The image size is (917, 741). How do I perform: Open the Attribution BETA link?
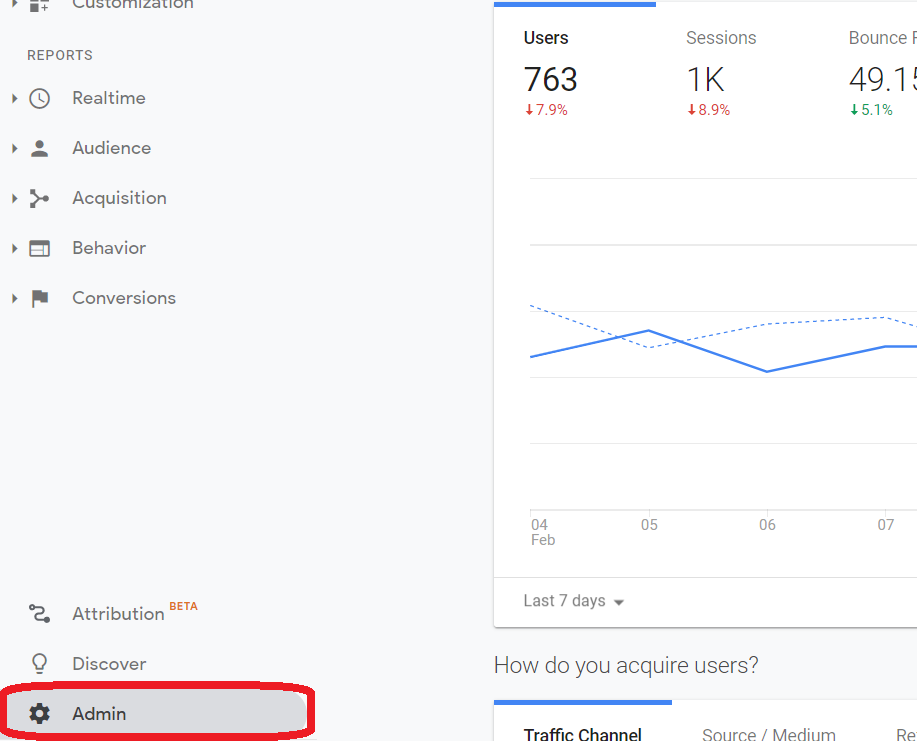click(x=118, y=614)
